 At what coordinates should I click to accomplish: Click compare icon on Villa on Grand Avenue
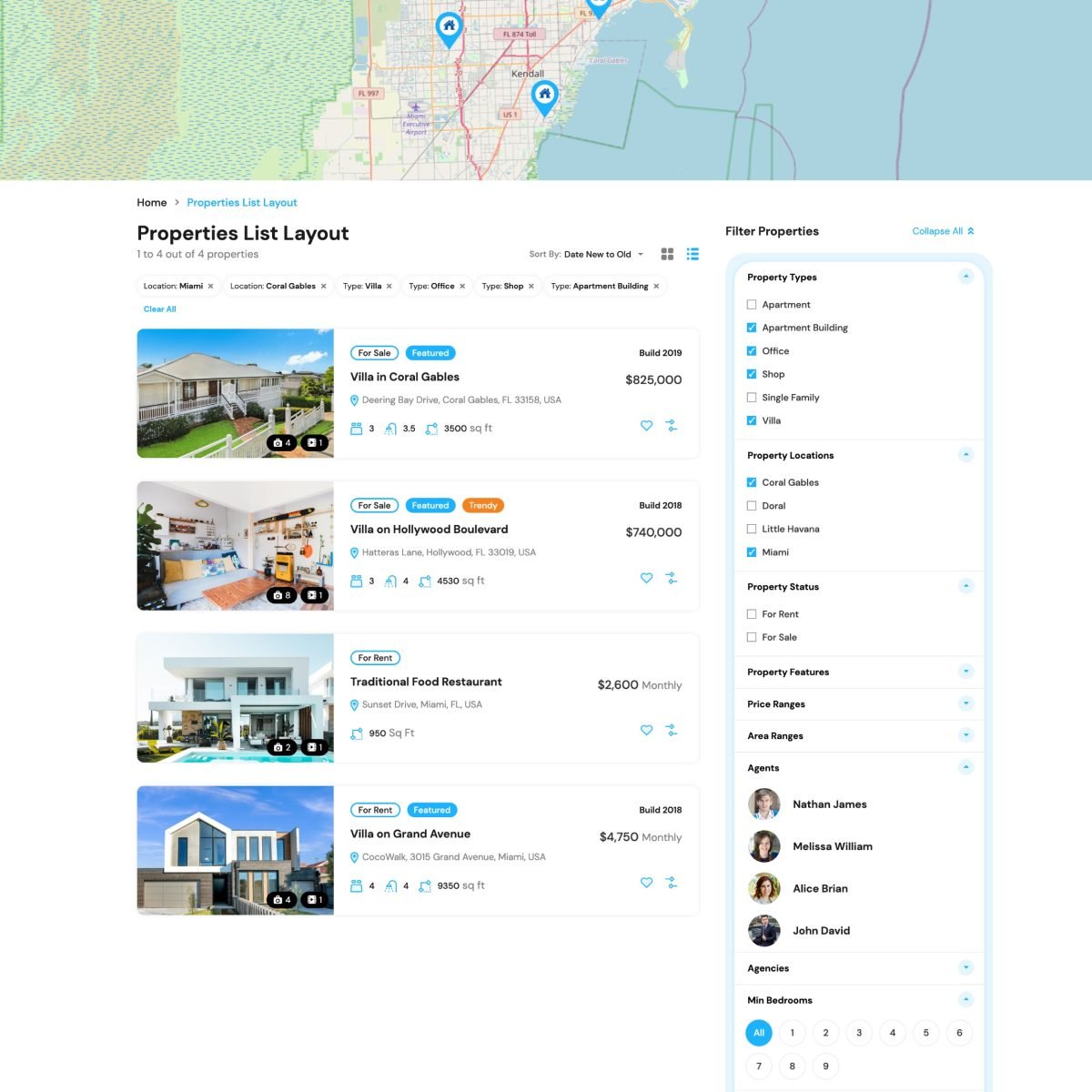[x=671, y=883]
